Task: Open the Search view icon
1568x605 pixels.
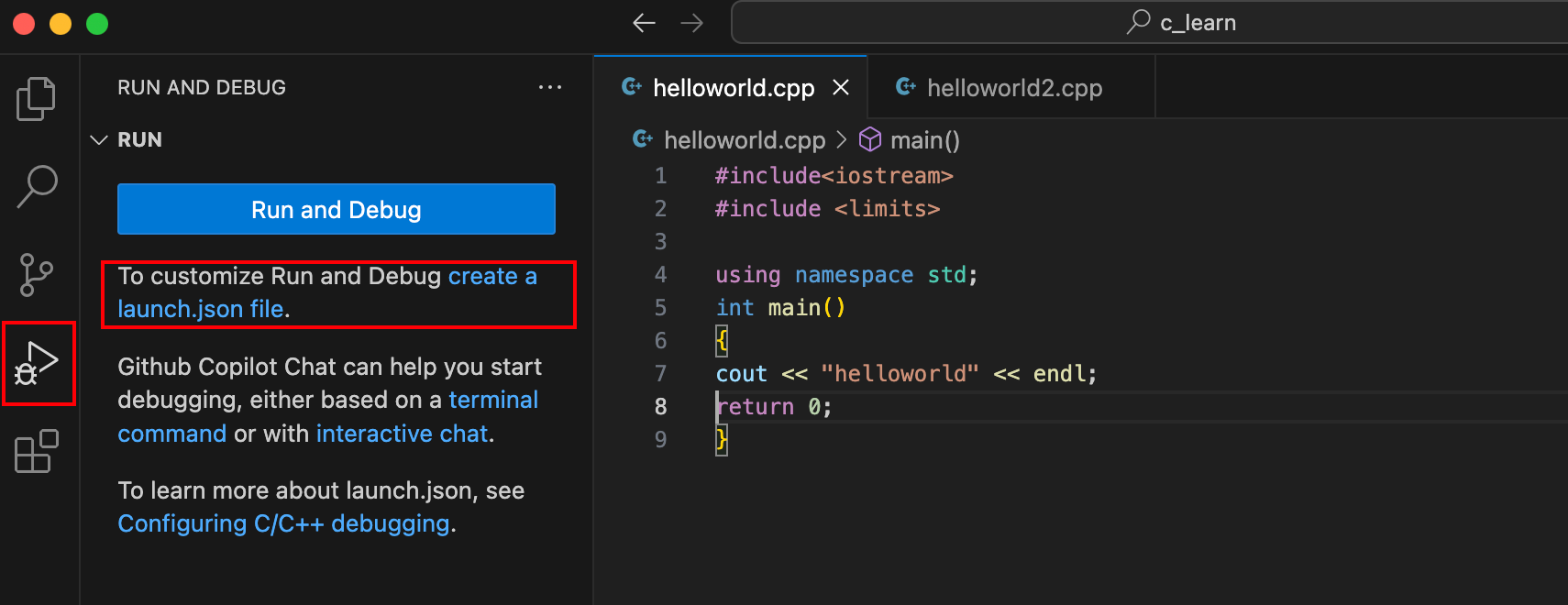Action: (x=37, y=186)
